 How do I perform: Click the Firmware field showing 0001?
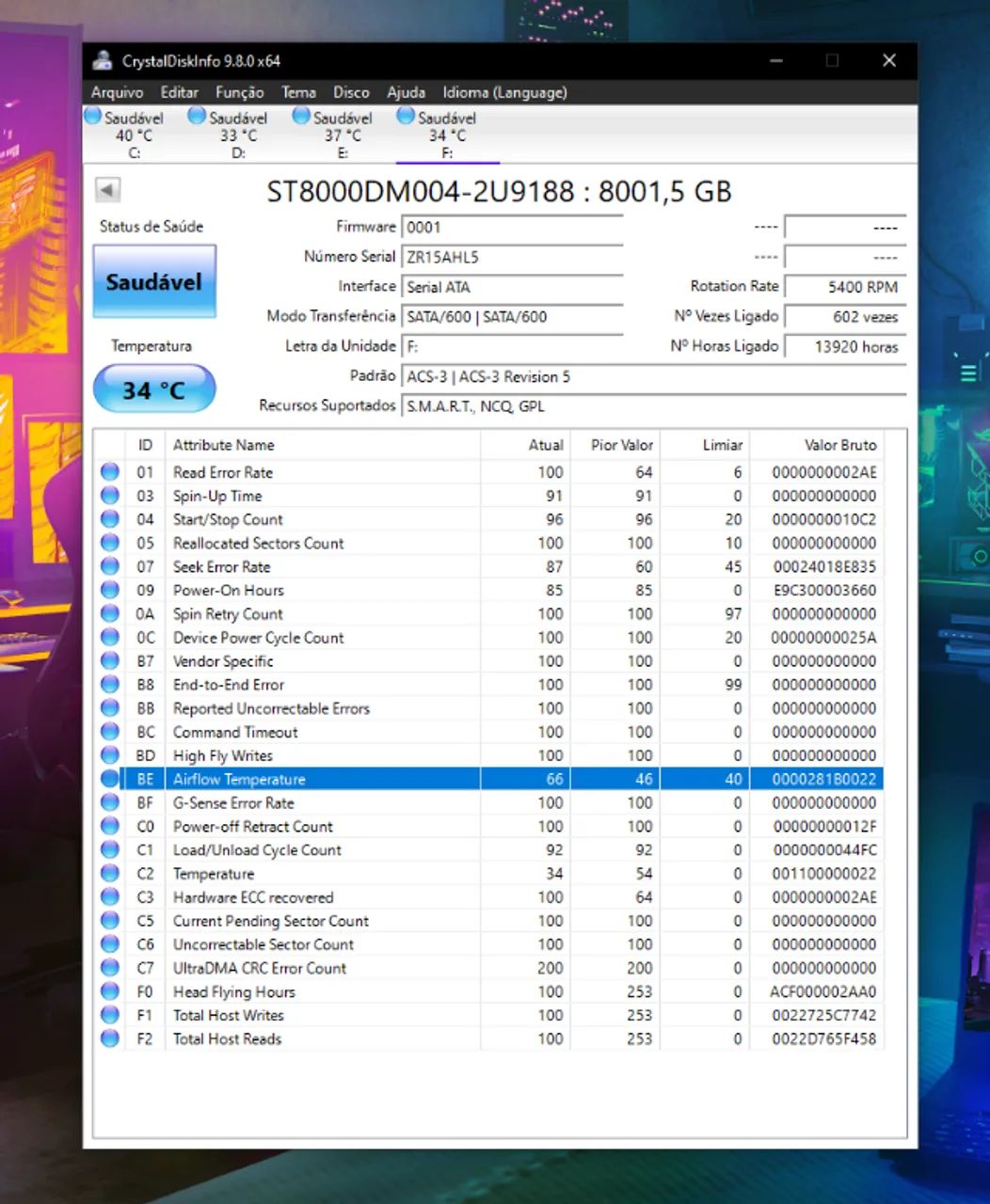(512, 227)
